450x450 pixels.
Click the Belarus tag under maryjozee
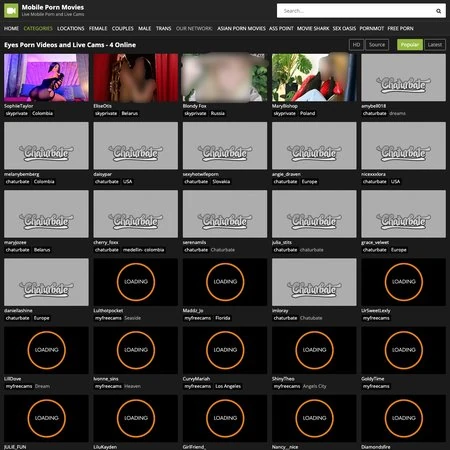[x=42, y=250]
